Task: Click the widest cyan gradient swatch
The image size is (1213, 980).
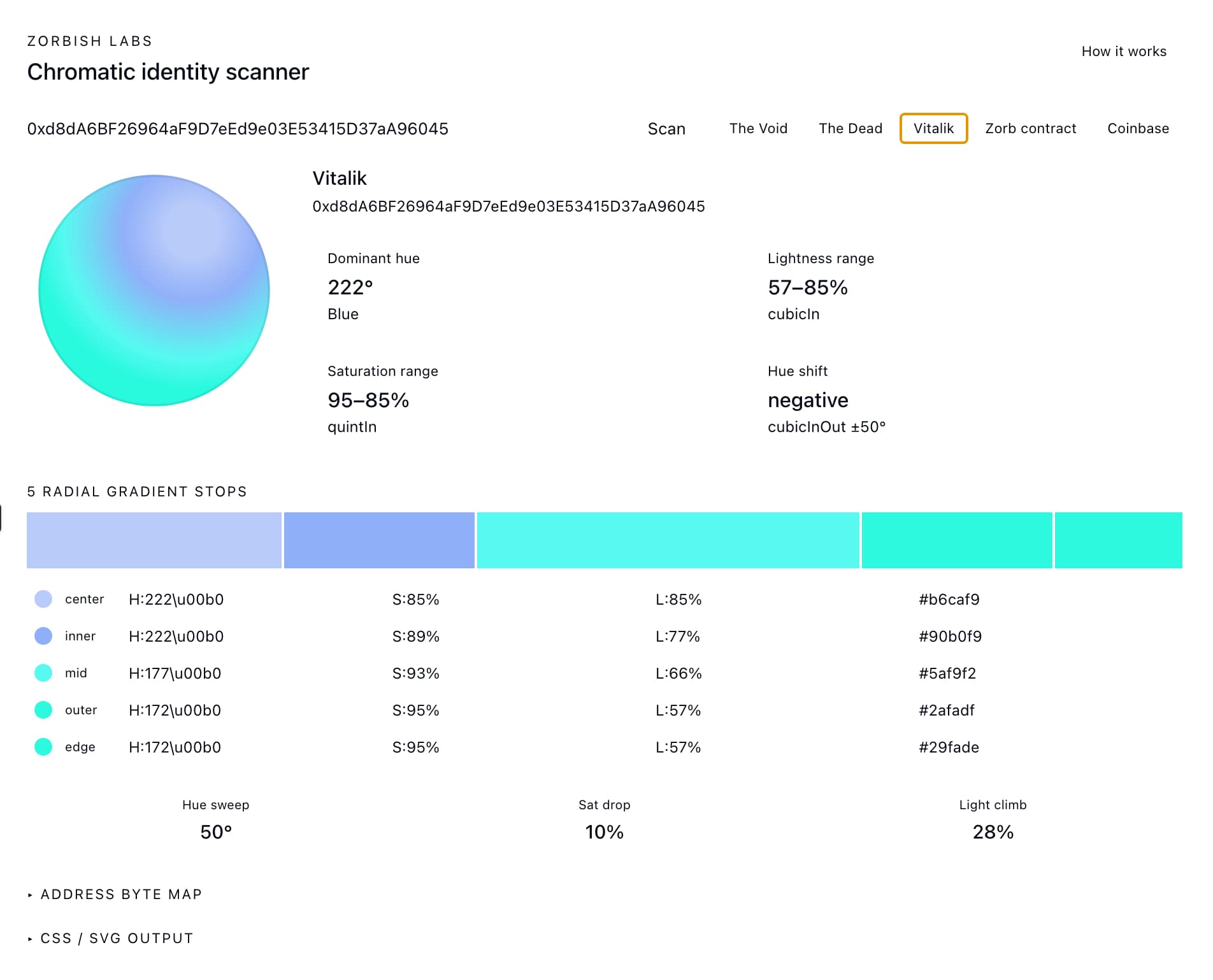Action: pyautogui.click(x=668, y=540)
